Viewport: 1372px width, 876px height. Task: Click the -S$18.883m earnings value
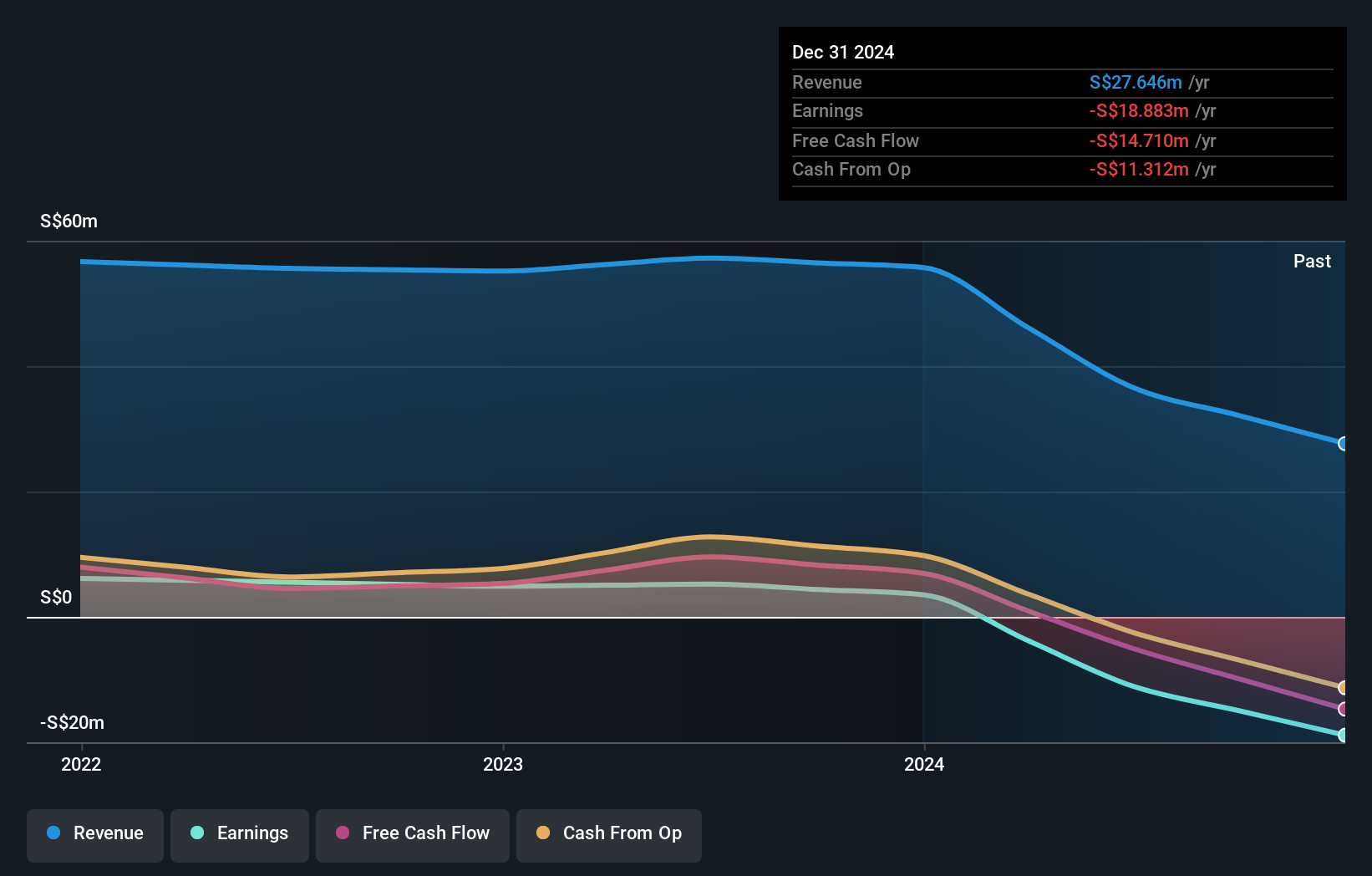[1139, 110]
